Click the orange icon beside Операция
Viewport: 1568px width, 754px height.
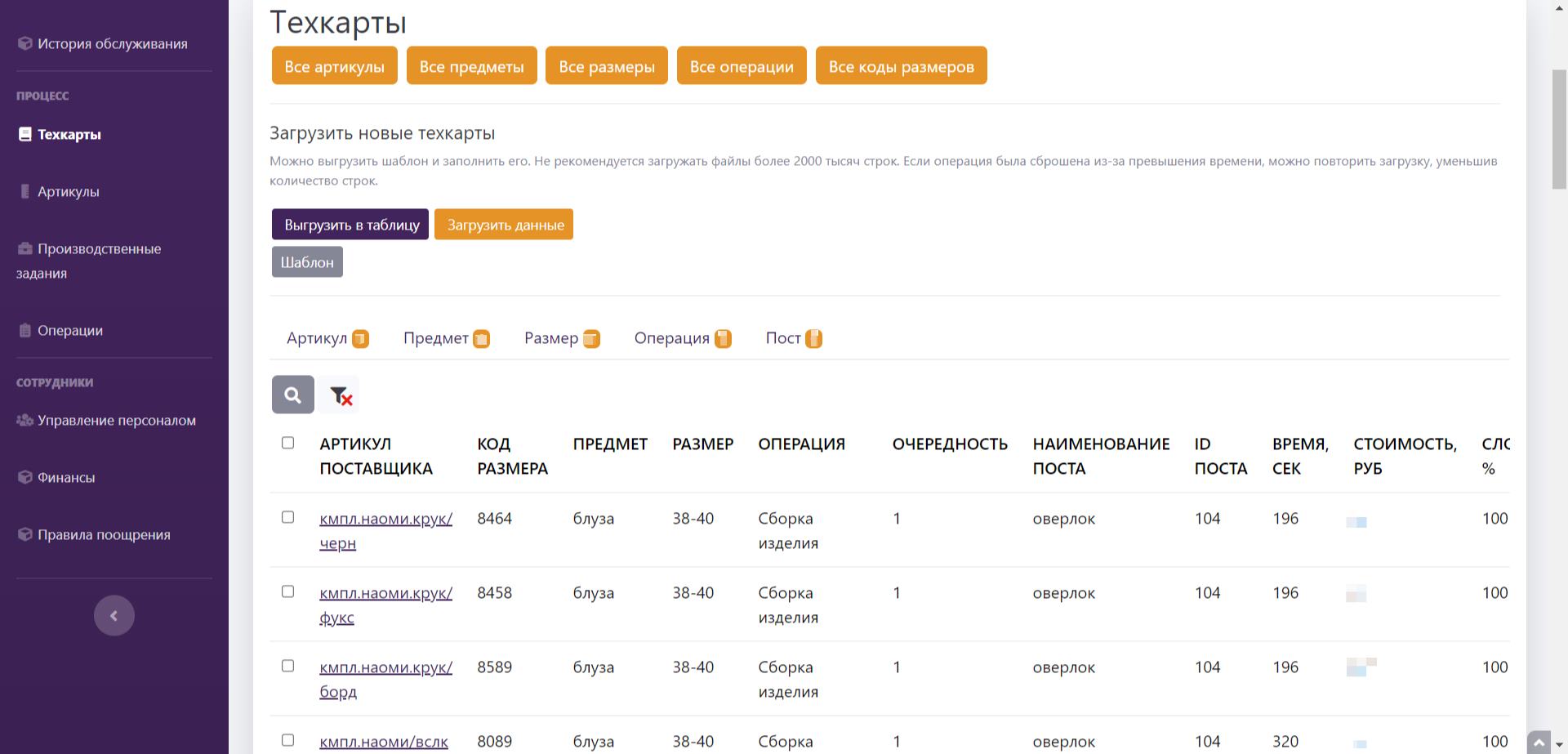[723, 338]
